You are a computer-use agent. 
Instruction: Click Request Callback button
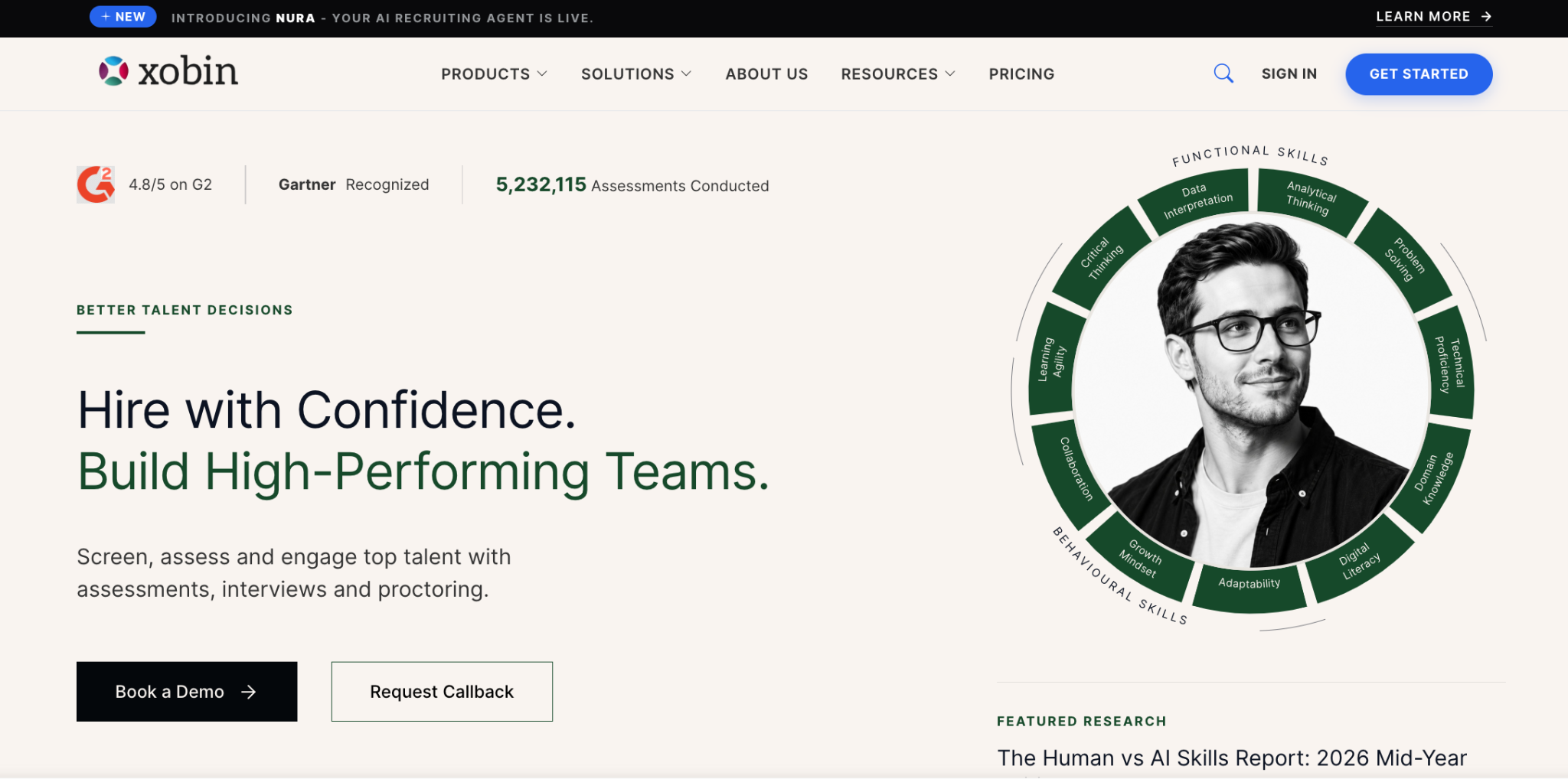(442, 692)
